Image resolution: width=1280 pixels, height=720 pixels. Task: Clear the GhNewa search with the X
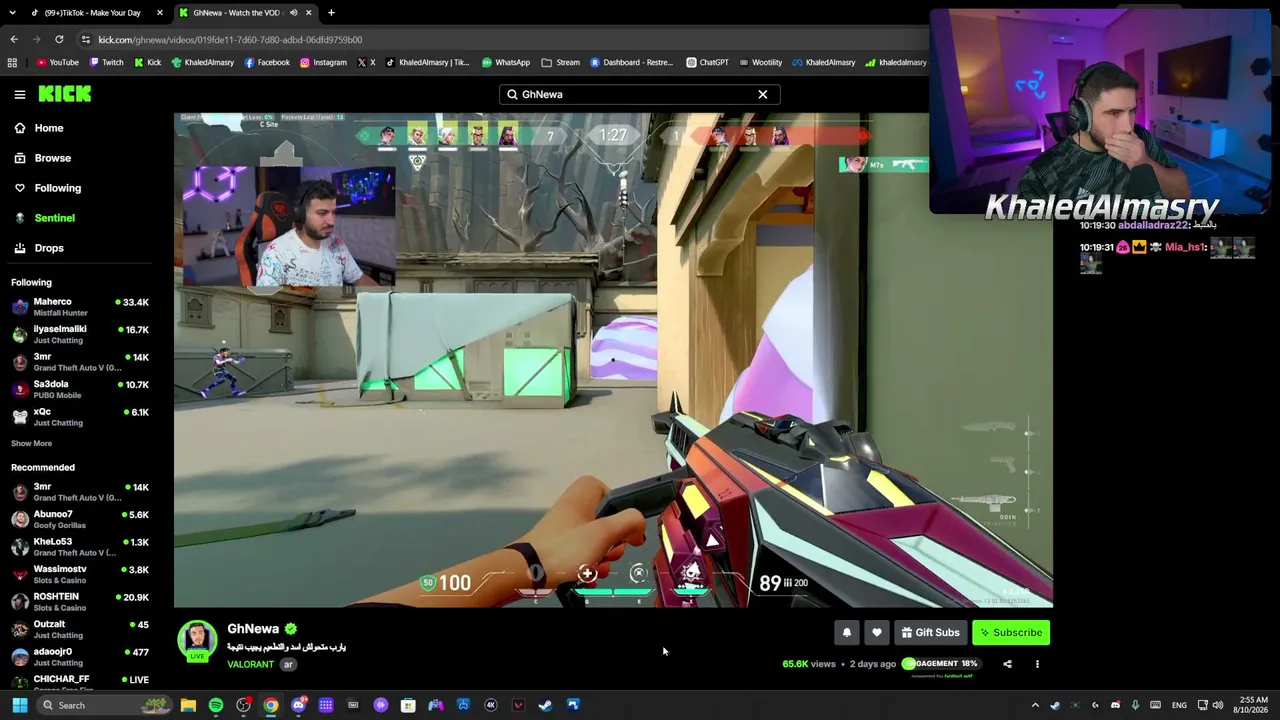pyautogui.click(x=763, y=94)
